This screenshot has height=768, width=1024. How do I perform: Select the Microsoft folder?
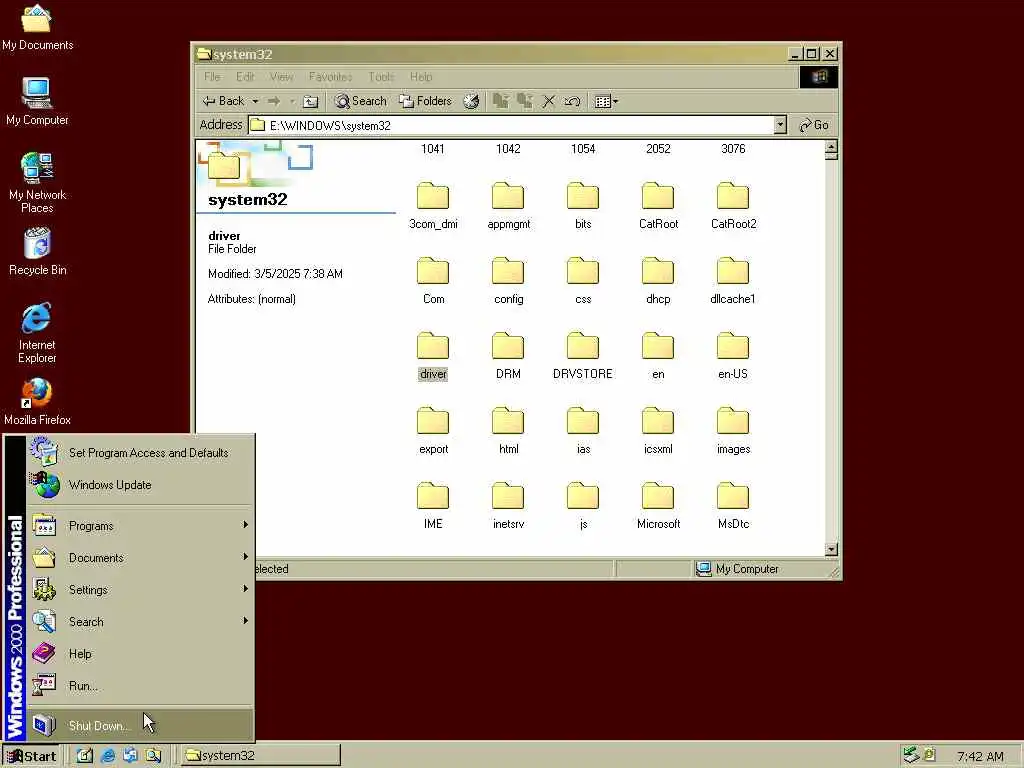click(x=658, y=506)
